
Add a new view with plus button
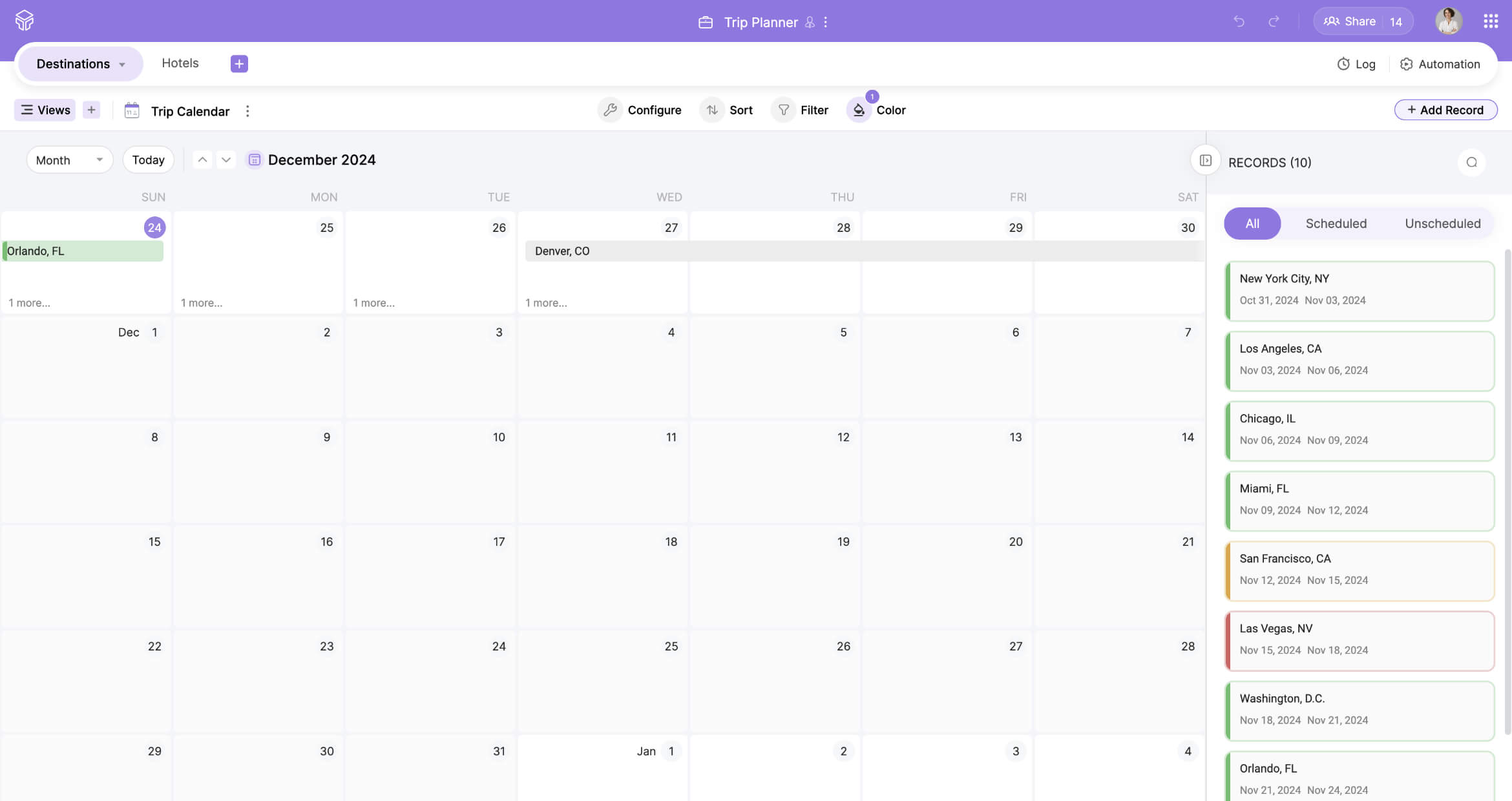click(x=91, y=110)
